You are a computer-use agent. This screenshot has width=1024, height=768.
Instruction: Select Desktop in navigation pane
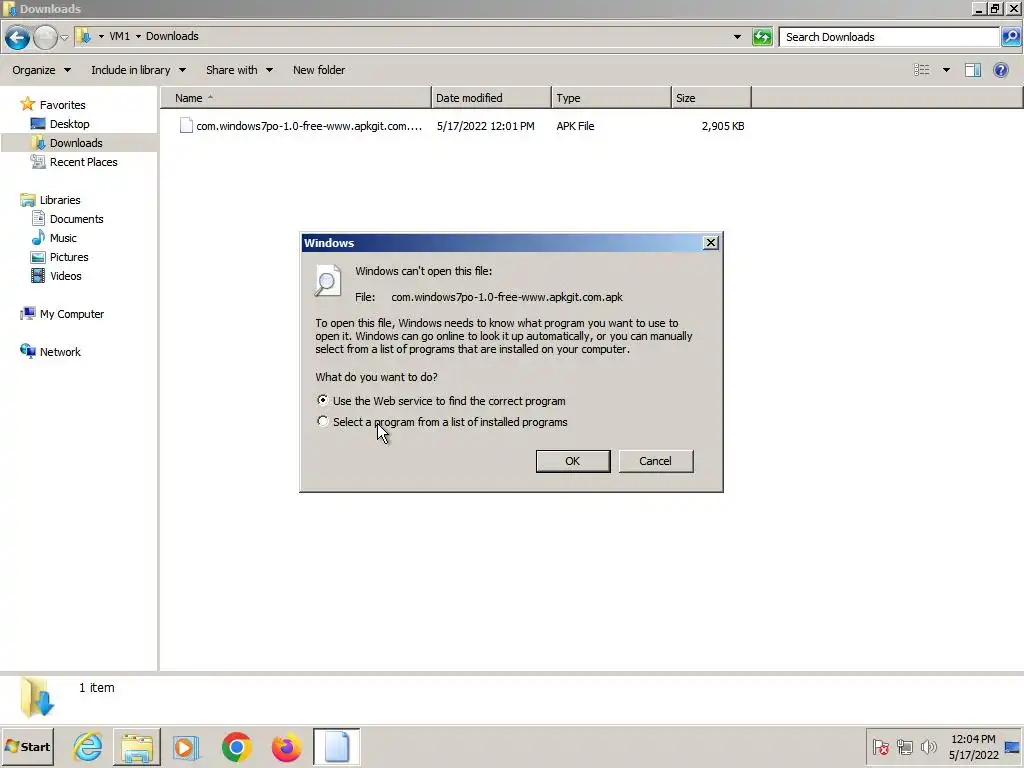(69, 123)
